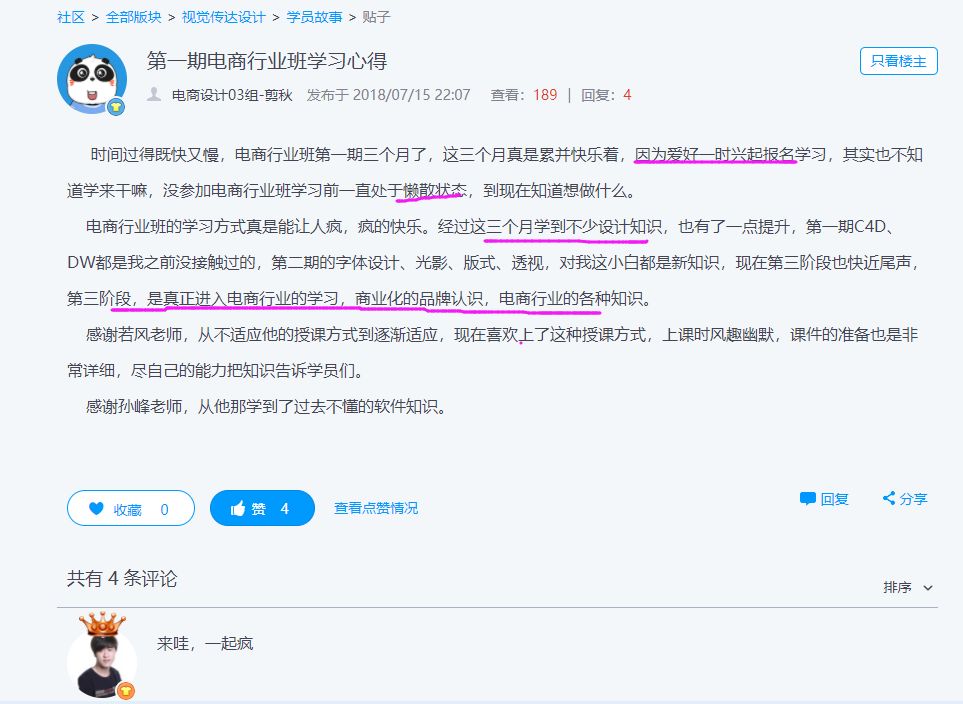Open 查看点赞情况 link
963x704 pixels.
point(376,508)
